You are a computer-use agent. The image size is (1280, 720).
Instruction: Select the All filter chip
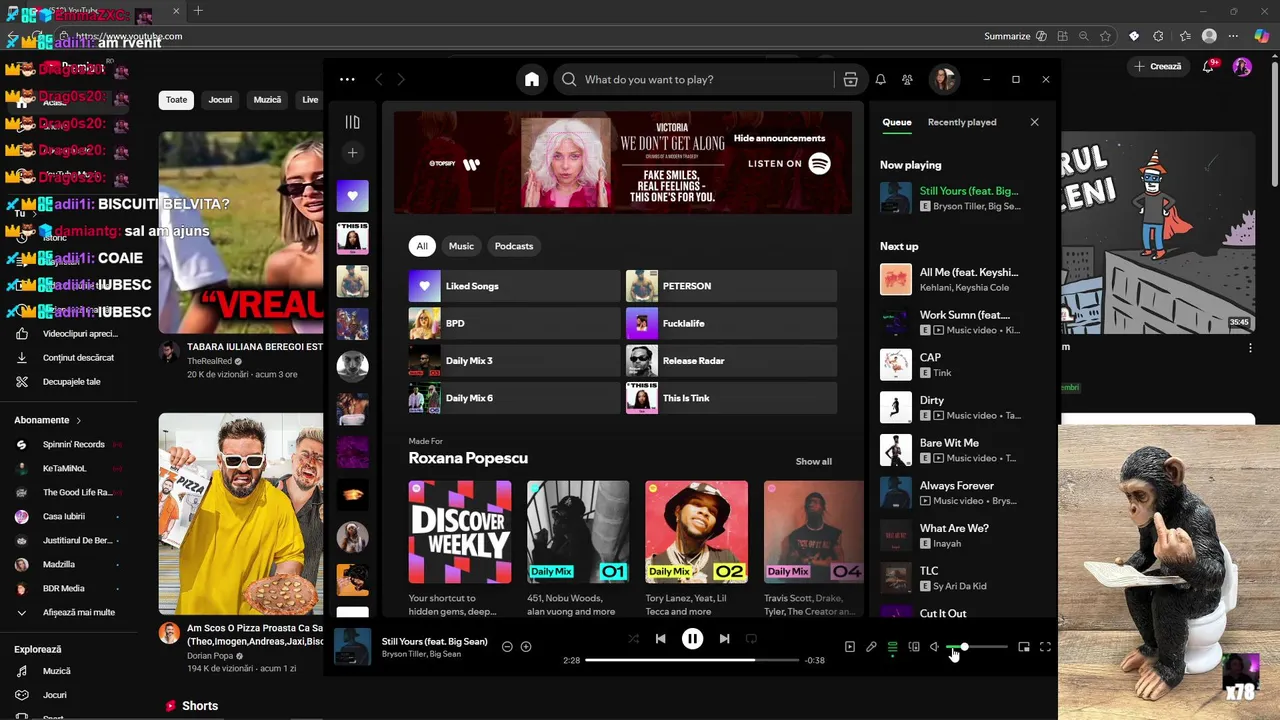[422, 246]
